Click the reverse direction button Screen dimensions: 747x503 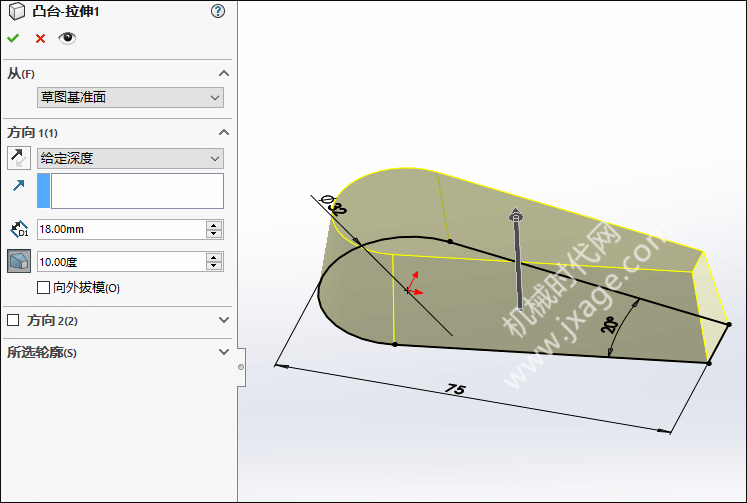point(19,158)
